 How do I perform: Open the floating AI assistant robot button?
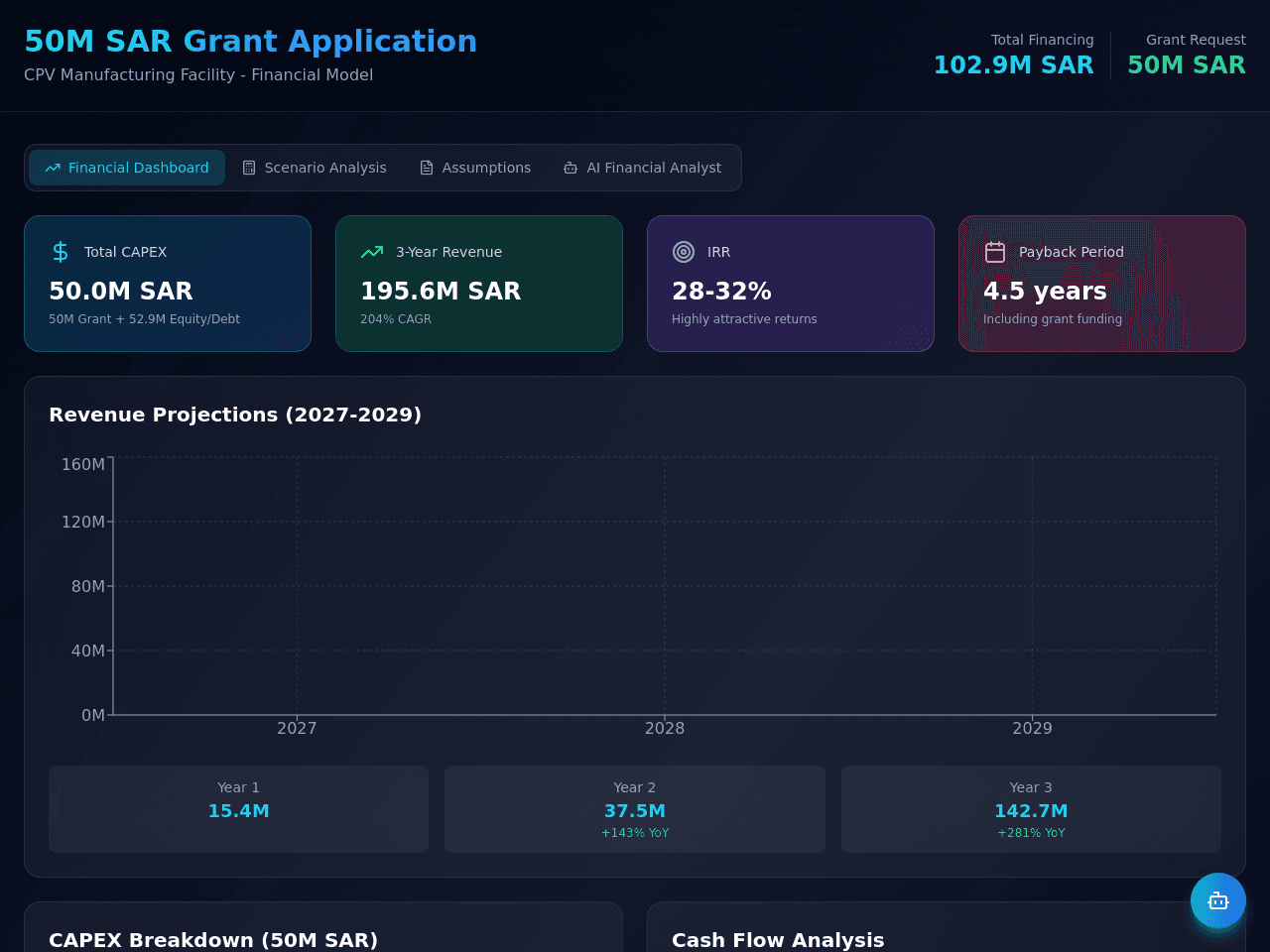tap(1218, 900)
